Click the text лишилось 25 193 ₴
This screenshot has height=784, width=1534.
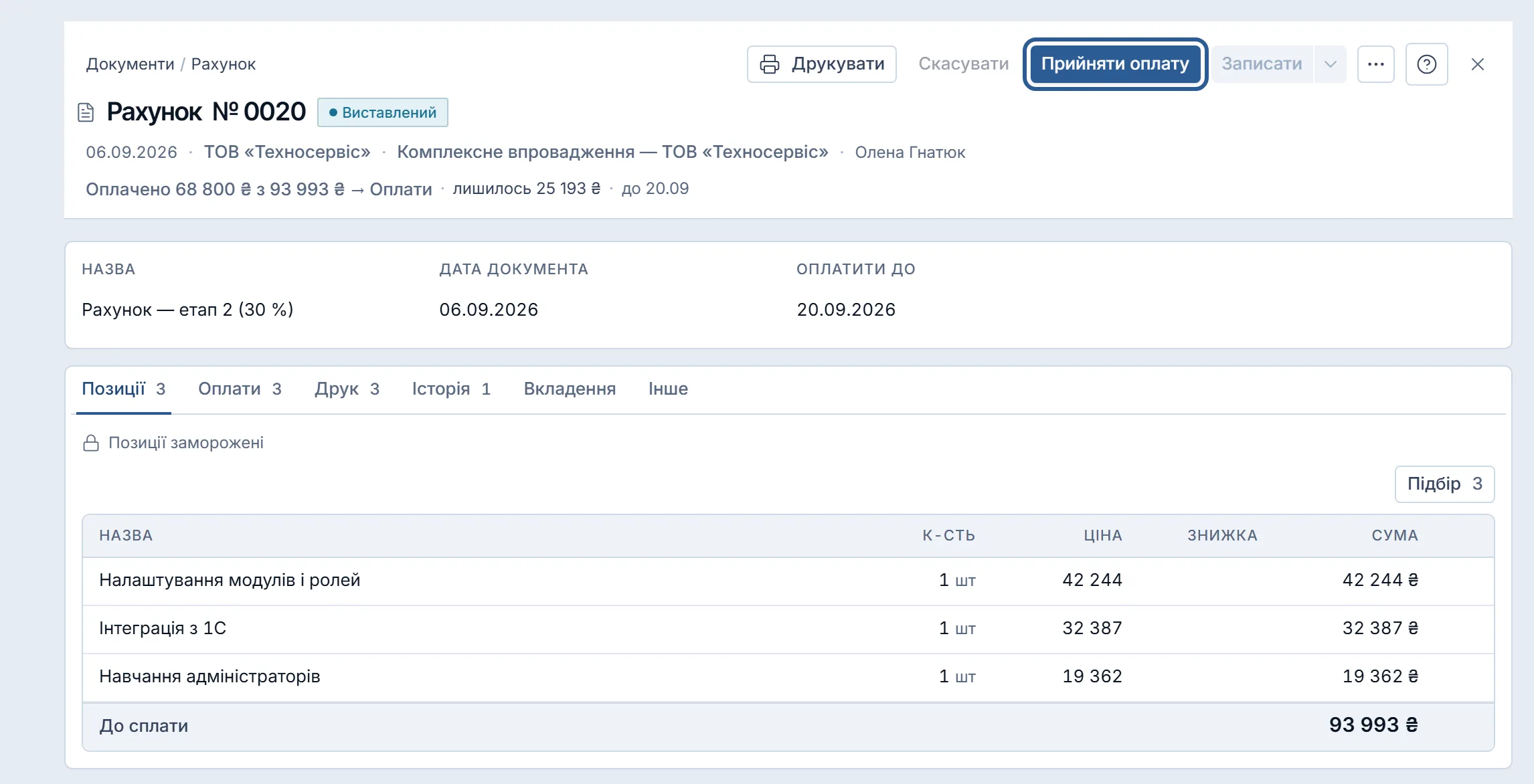click(x=527, y=189)
